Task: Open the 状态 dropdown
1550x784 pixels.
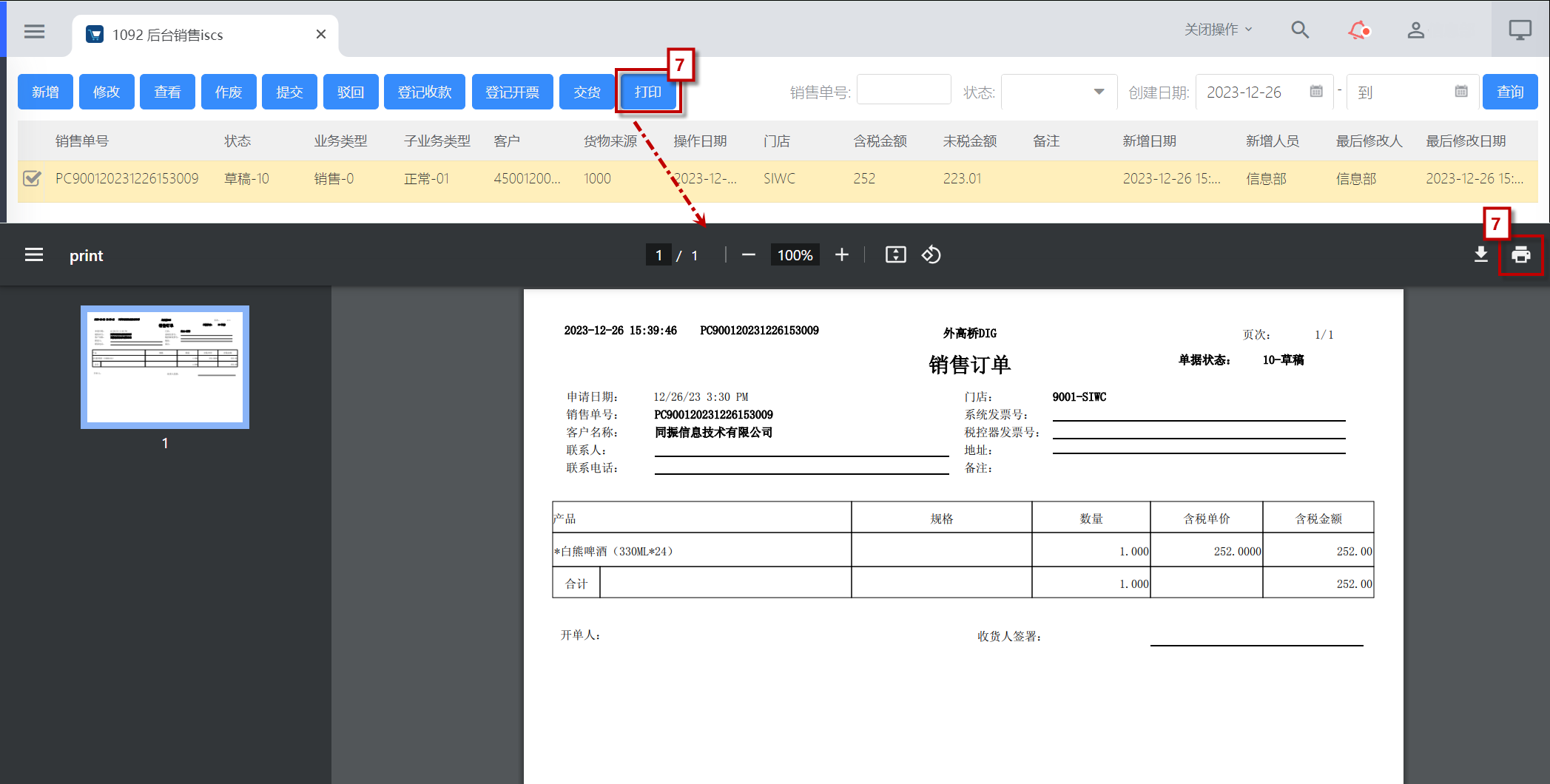Action: [x=1059, y=92]
